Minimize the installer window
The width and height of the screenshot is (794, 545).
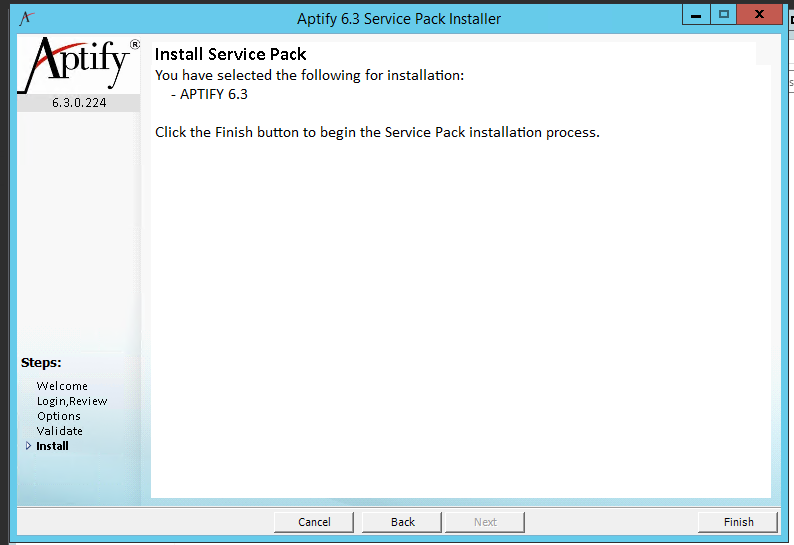point(696,15)
